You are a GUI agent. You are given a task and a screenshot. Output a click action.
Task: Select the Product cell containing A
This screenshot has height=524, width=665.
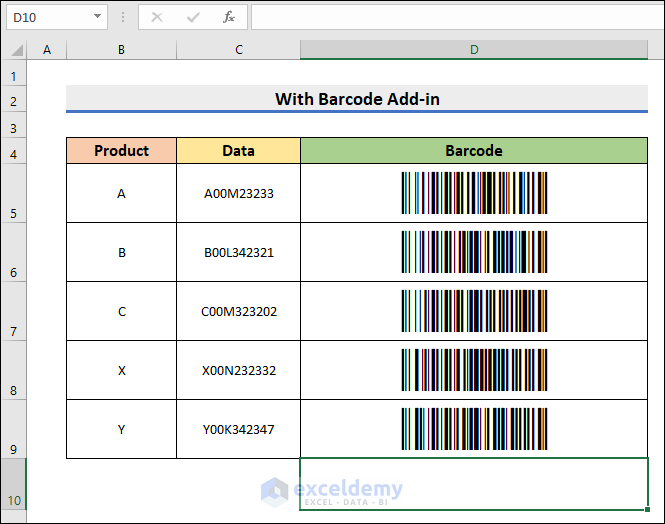coord(121,193)
